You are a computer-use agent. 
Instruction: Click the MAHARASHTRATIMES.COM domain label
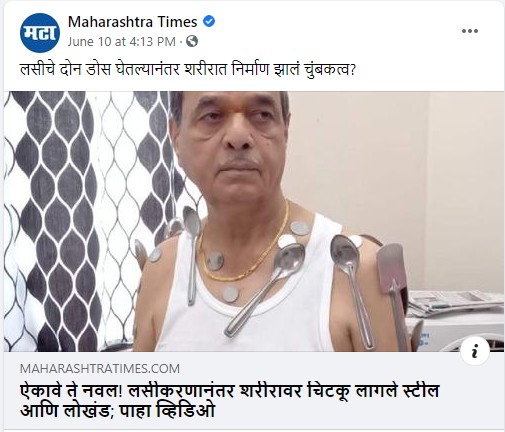point(100,369)
